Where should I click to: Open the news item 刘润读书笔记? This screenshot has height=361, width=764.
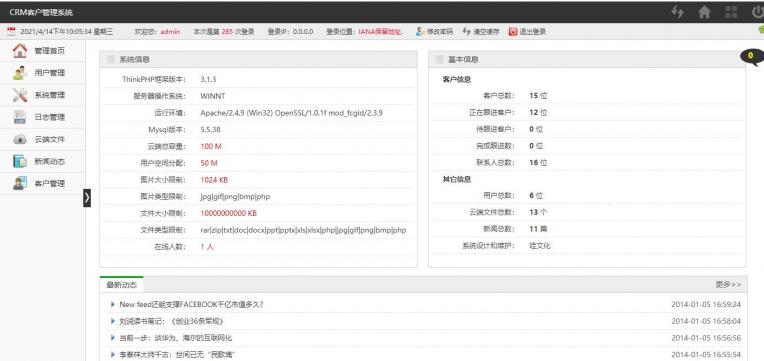(172, 321)
